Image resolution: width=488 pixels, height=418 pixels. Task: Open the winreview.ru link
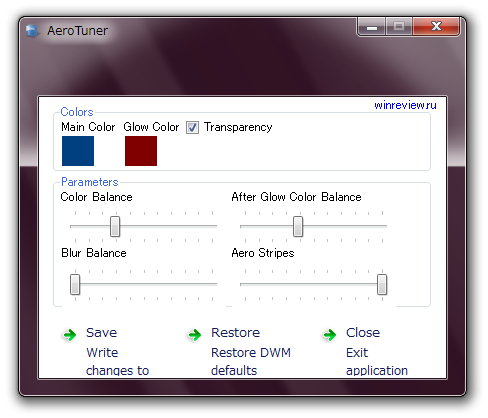(405, 105)
